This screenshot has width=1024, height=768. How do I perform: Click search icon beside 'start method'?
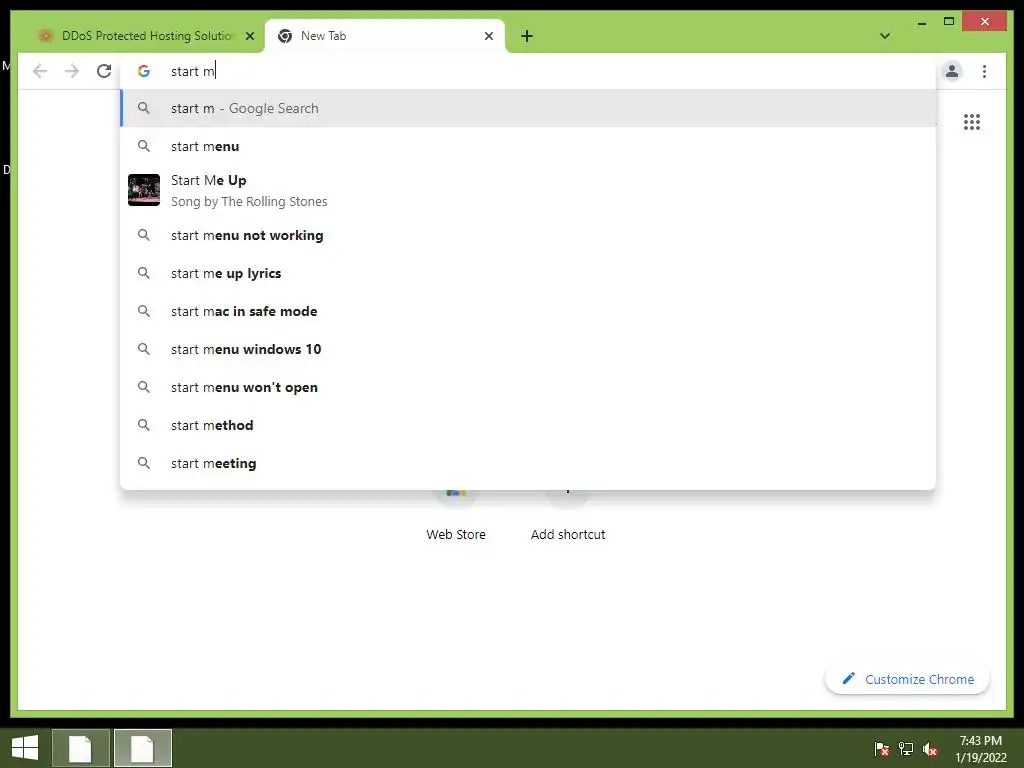point(144,425)
